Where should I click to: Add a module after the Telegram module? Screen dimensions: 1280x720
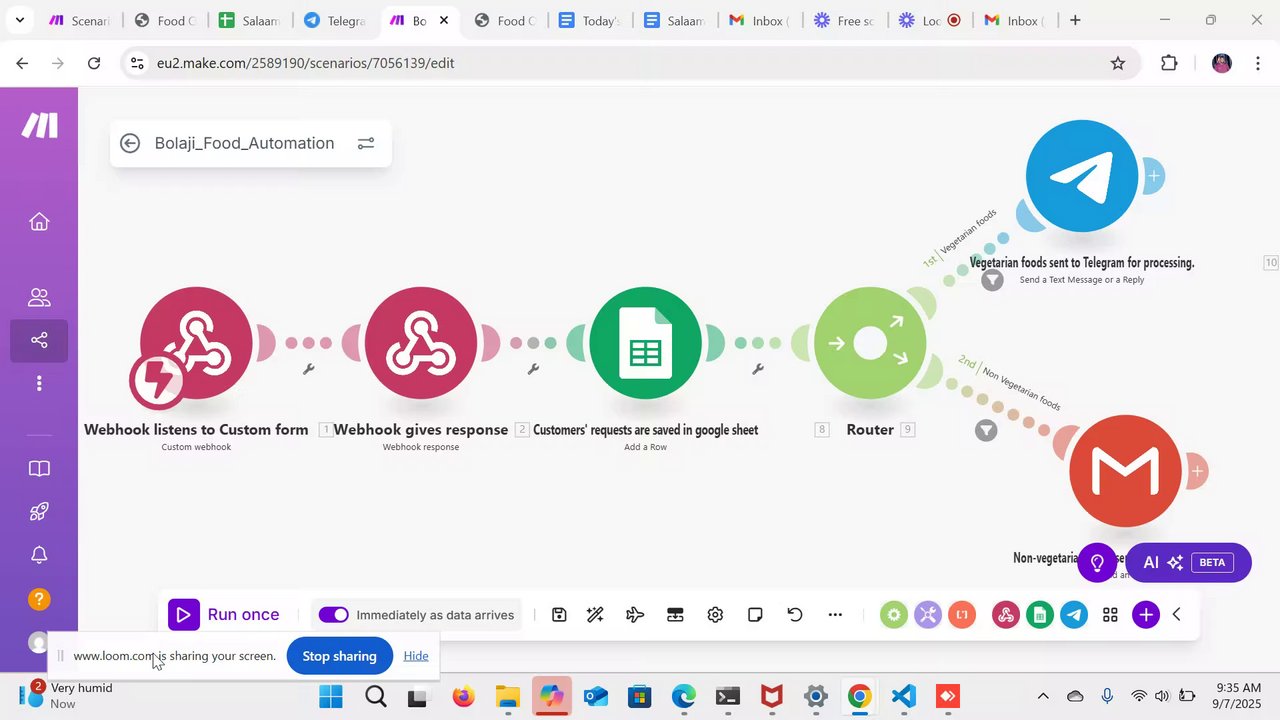point(1153,176)
